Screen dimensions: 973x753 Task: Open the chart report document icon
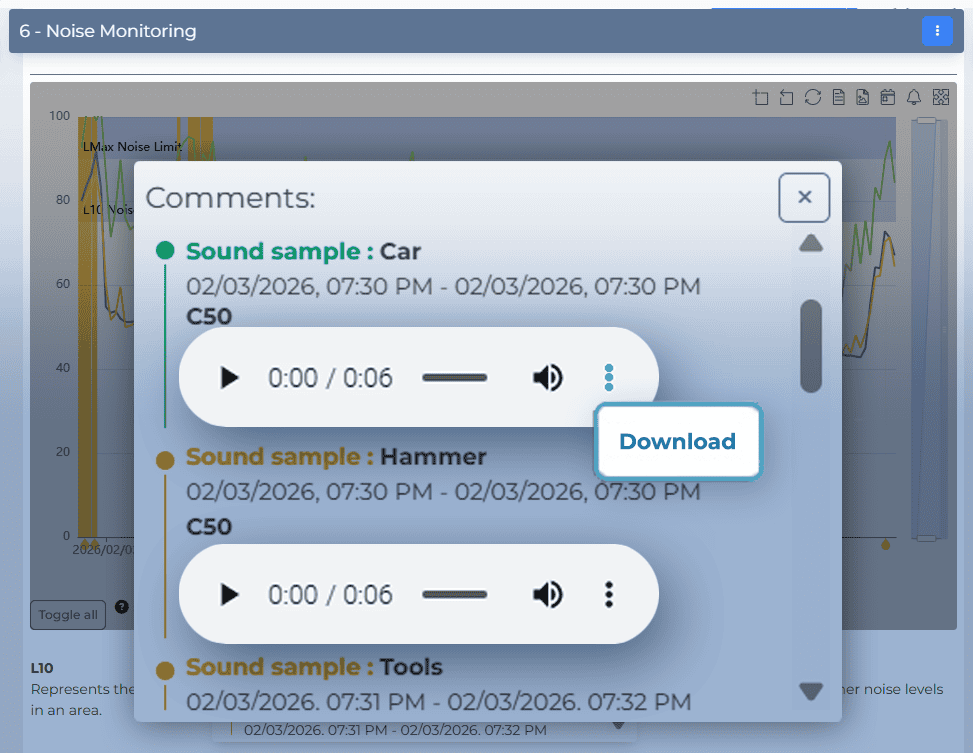pos(839,97)
